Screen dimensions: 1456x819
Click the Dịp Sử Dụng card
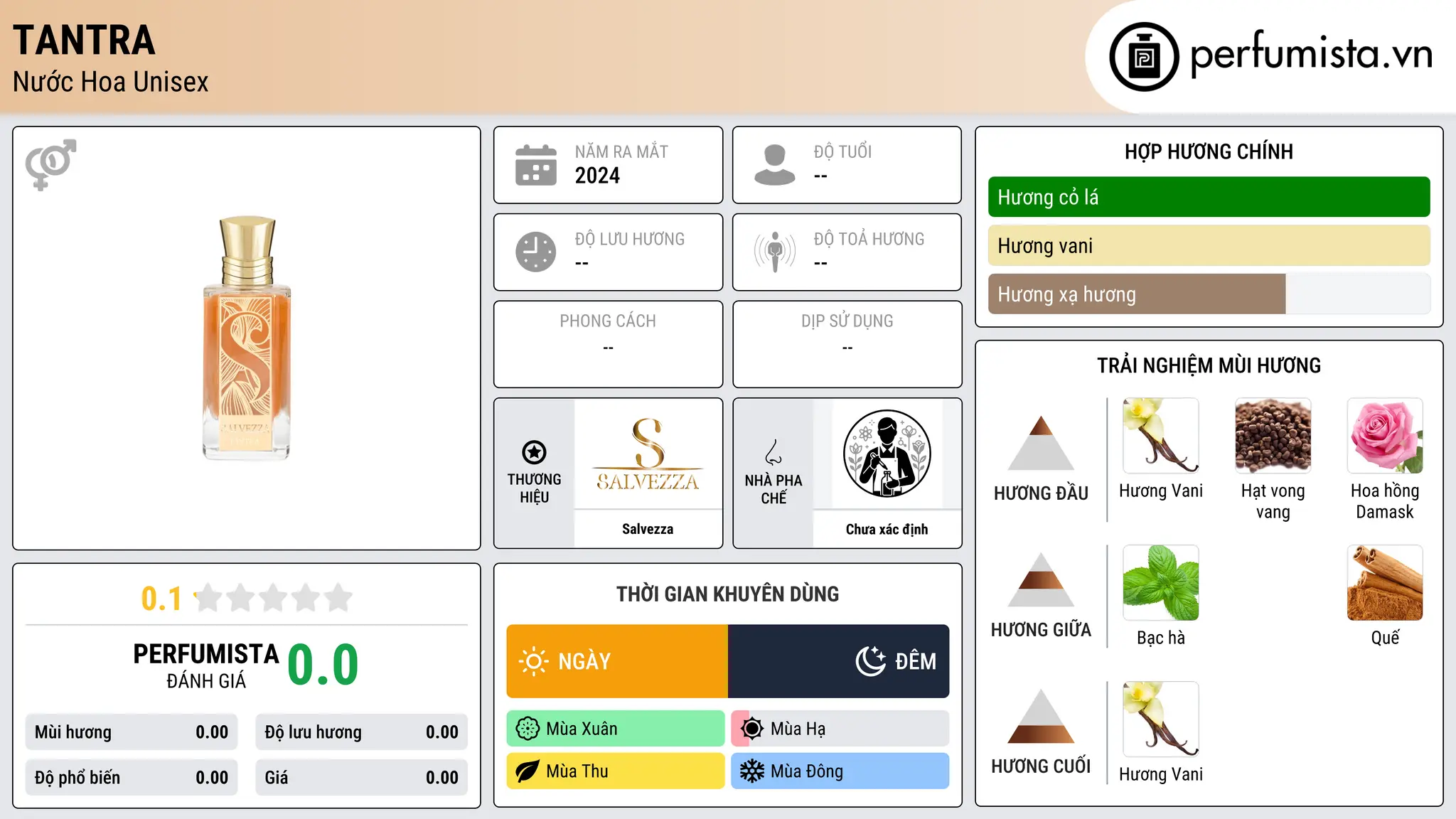(847, 344)
